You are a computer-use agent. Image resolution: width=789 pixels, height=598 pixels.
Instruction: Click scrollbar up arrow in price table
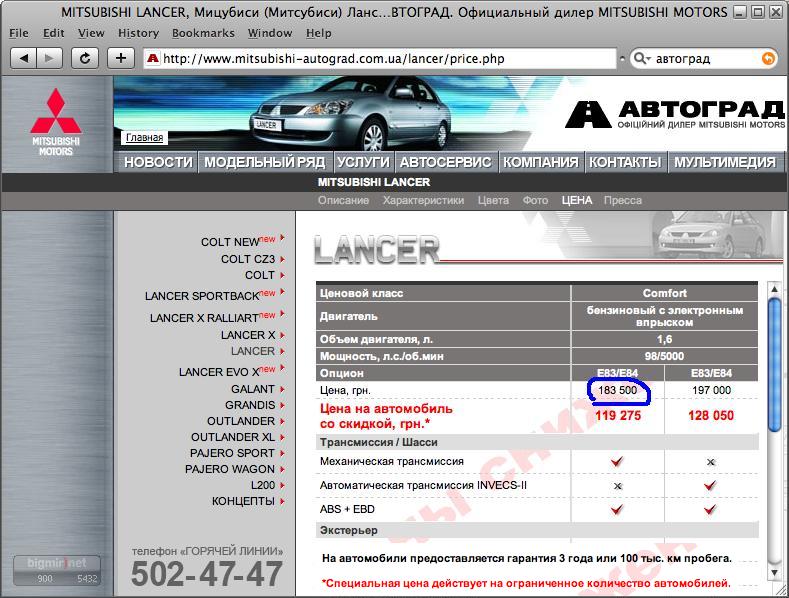(x=774, y=289)
